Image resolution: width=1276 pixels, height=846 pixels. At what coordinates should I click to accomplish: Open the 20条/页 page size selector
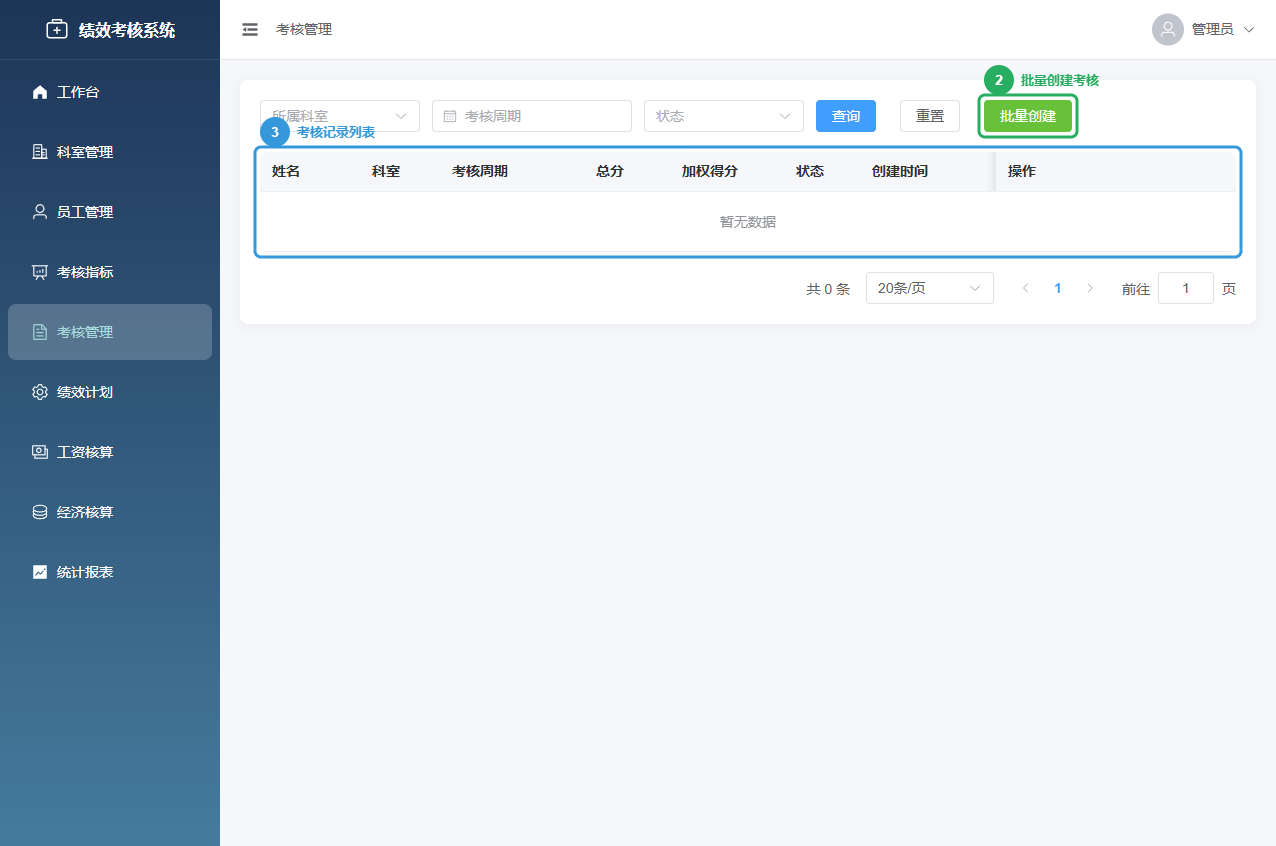coord(929,288)
